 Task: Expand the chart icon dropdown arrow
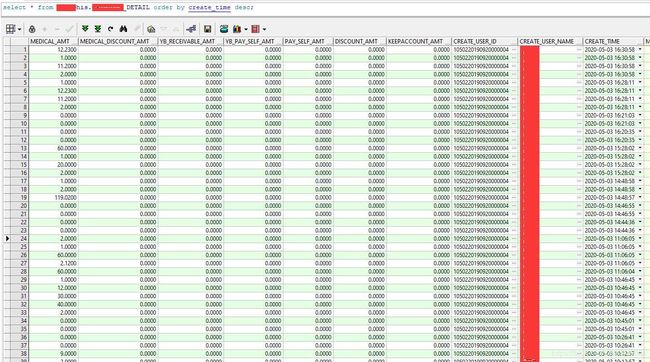[x=246, y=29]
